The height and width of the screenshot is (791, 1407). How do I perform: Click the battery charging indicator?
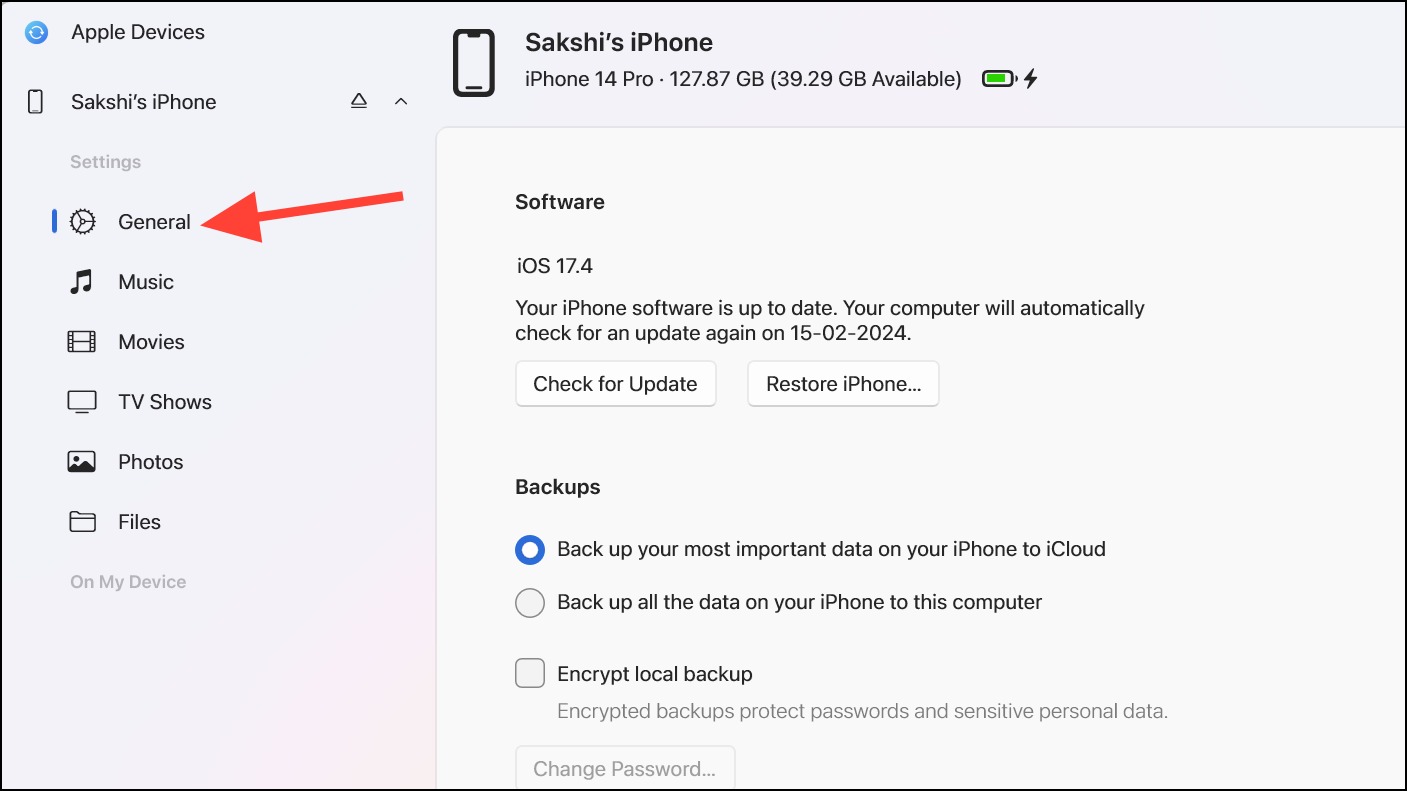[x=1010, y=78]
